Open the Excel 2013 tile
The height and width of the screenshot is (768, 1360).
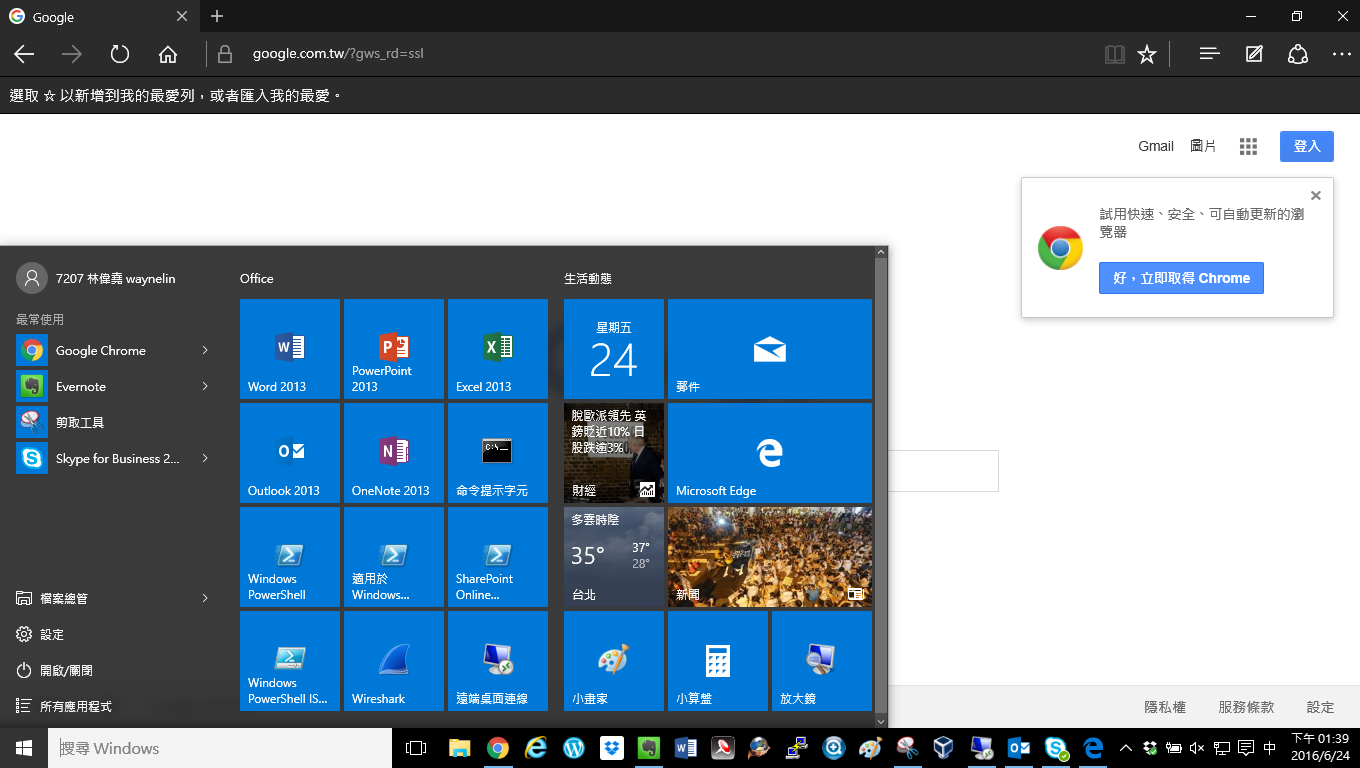click(x=498, y=349)
